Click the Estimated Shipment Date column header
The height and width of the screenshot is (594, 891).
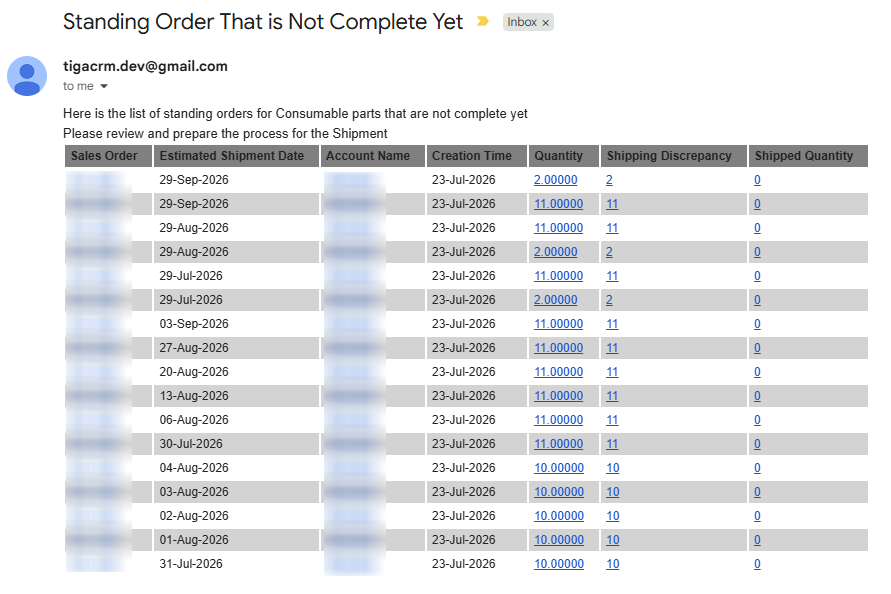pyautogui.click(x=236, y=156)
